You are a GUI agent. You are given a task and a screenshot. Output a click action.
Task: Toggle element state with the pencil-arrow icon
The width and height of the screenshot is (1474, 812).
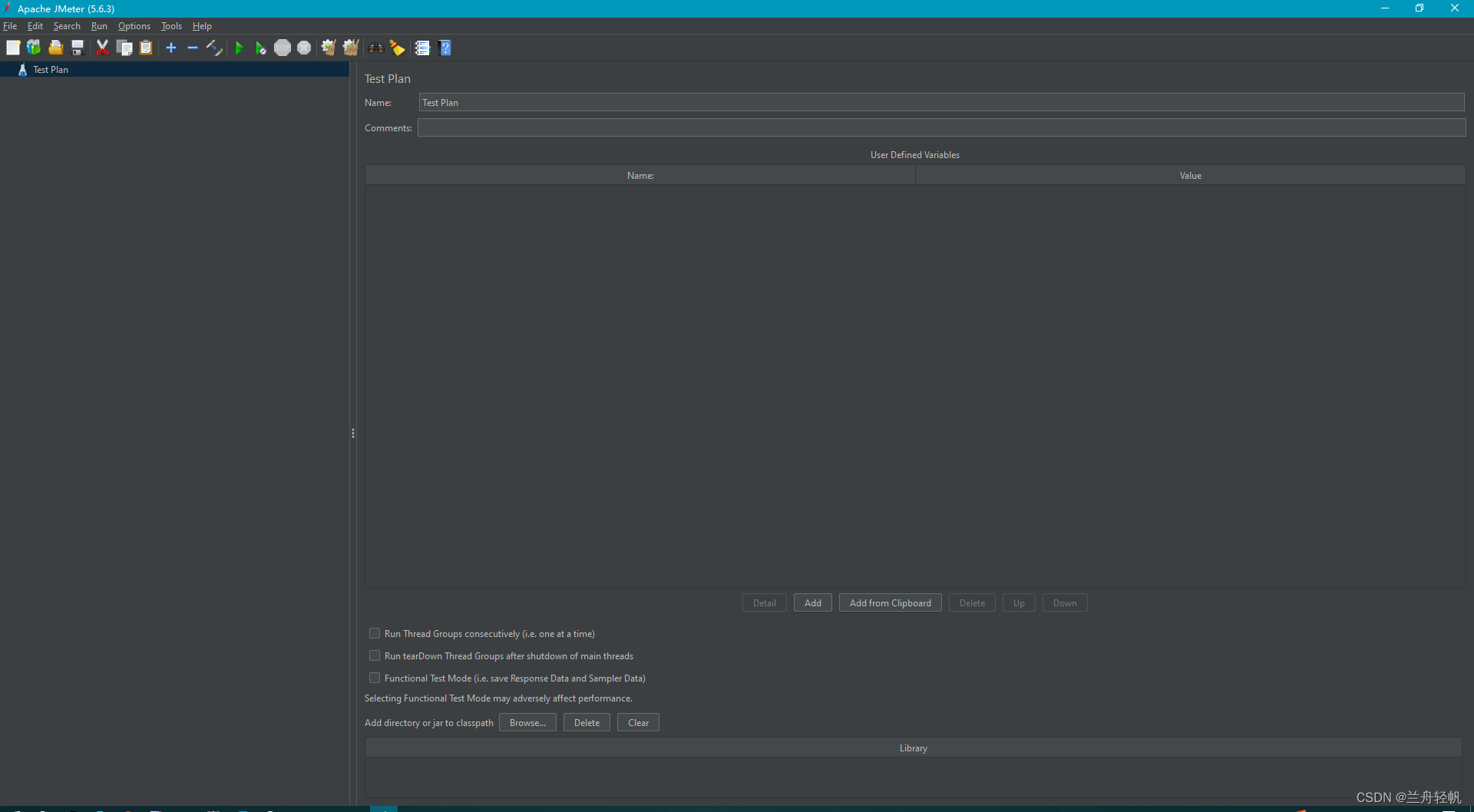[214, 48]
